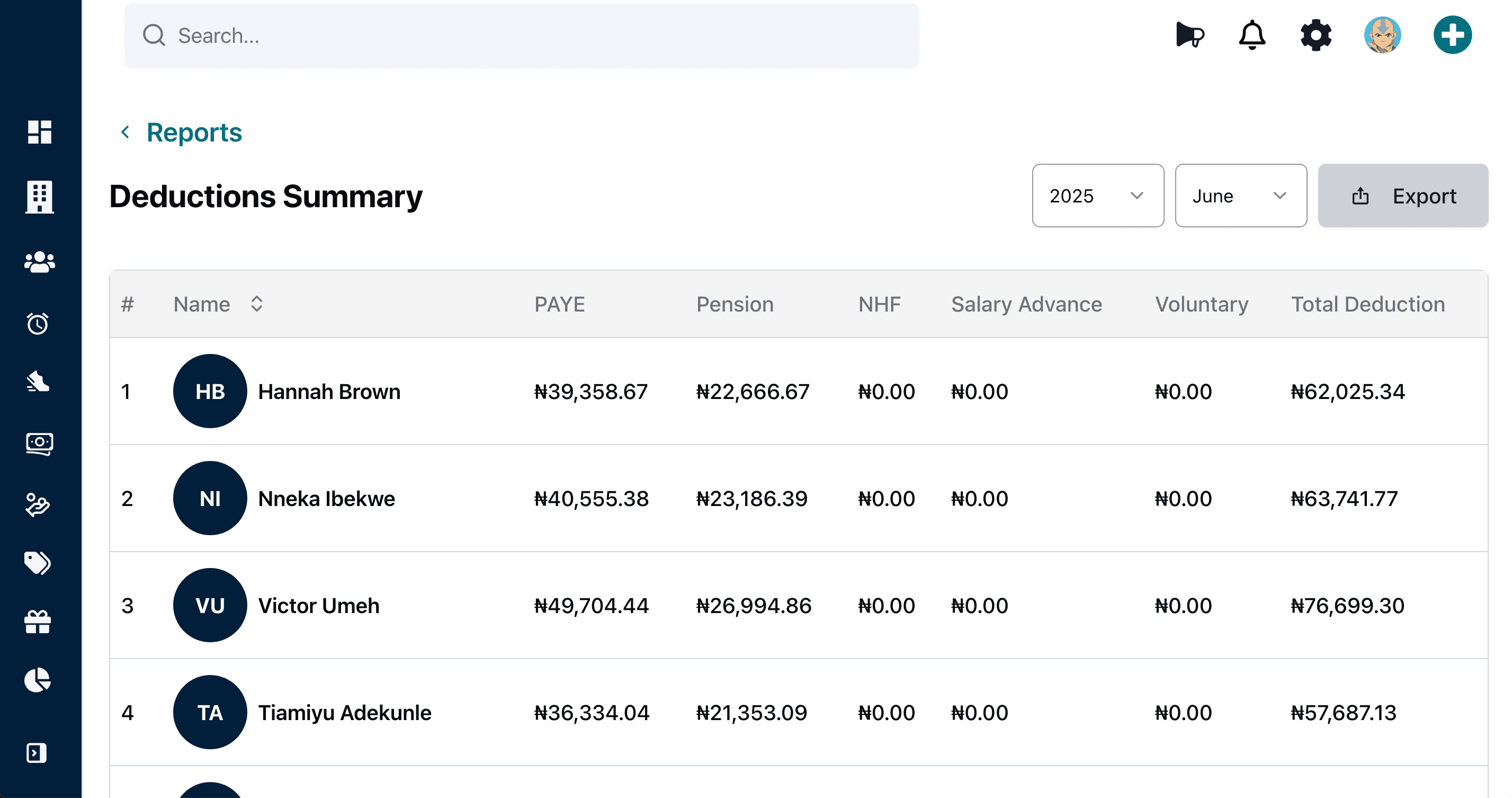The height and width of the screenshot is (798, 1512).
Task: Click the Pension column header
Action: tap(735, 304)
